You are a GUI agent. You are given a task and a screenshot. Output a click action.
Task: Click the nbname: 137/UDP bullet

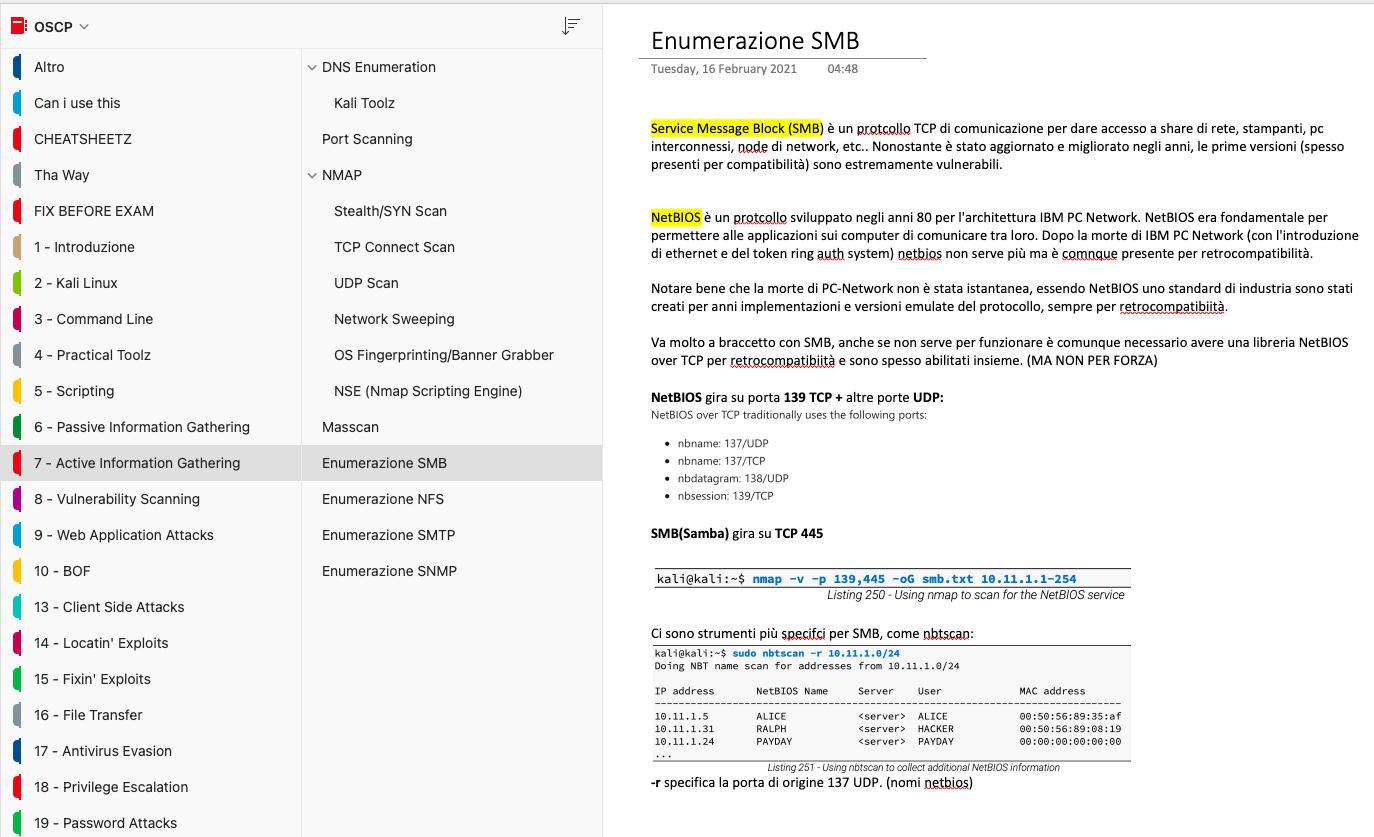coord(722,443)
